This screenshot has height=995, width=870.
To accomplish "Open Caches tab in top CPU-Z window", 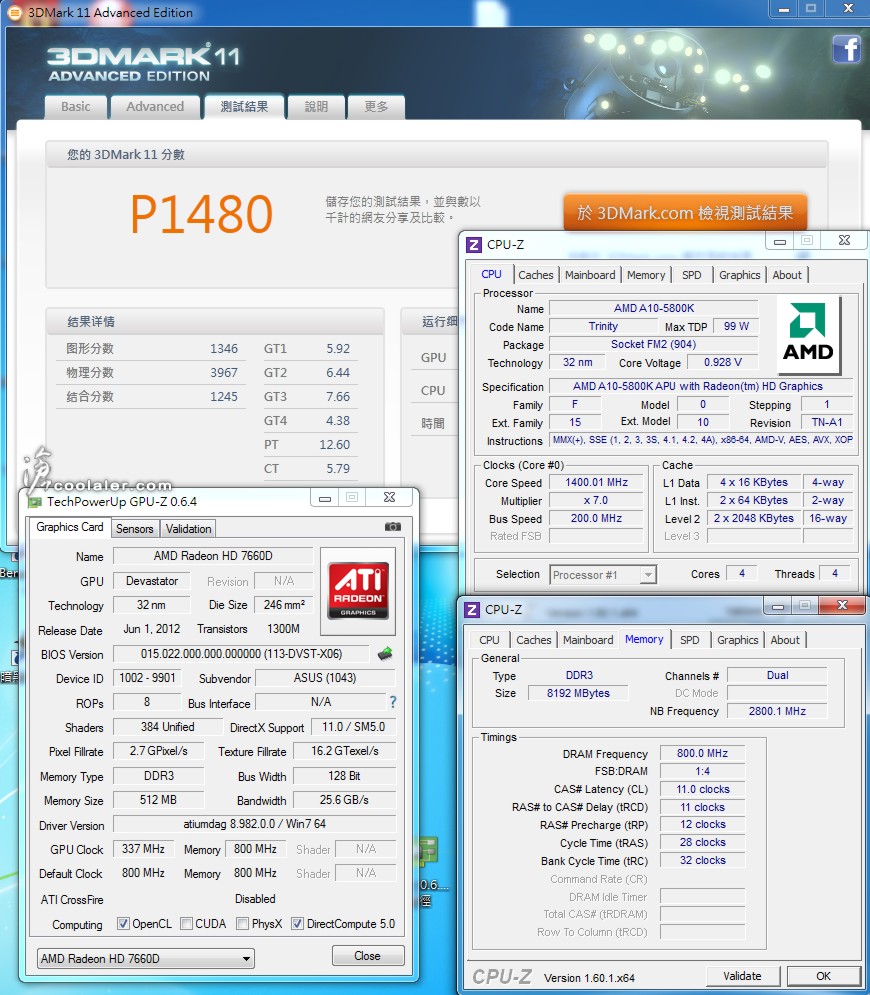I will pos(536,275).
